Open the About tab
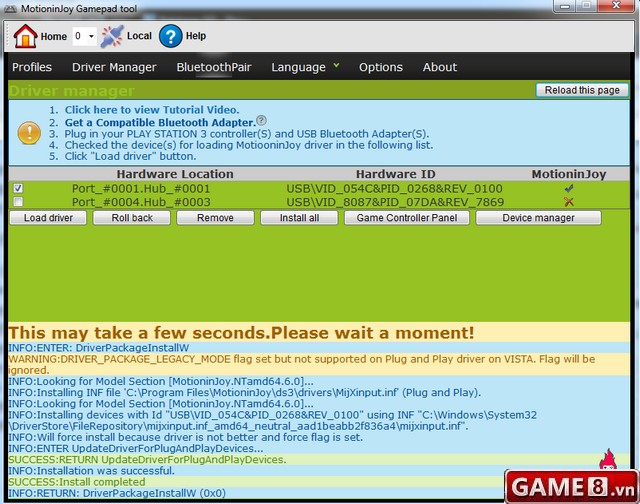640x504 pixels. pyautogui.click(x=440, y=67)
